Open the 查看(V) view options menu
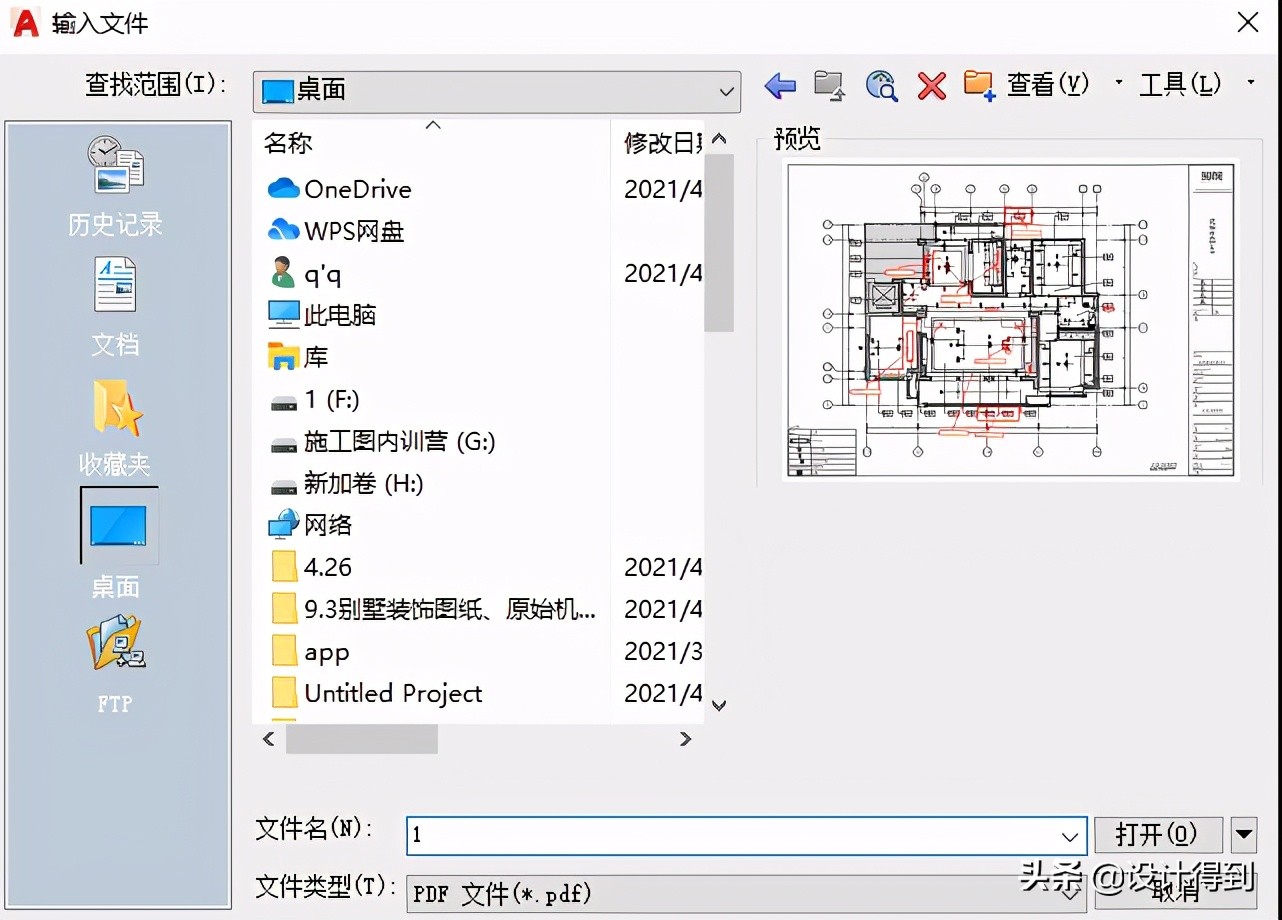The image size is (1282, 920). click(x=1047, y=86)
